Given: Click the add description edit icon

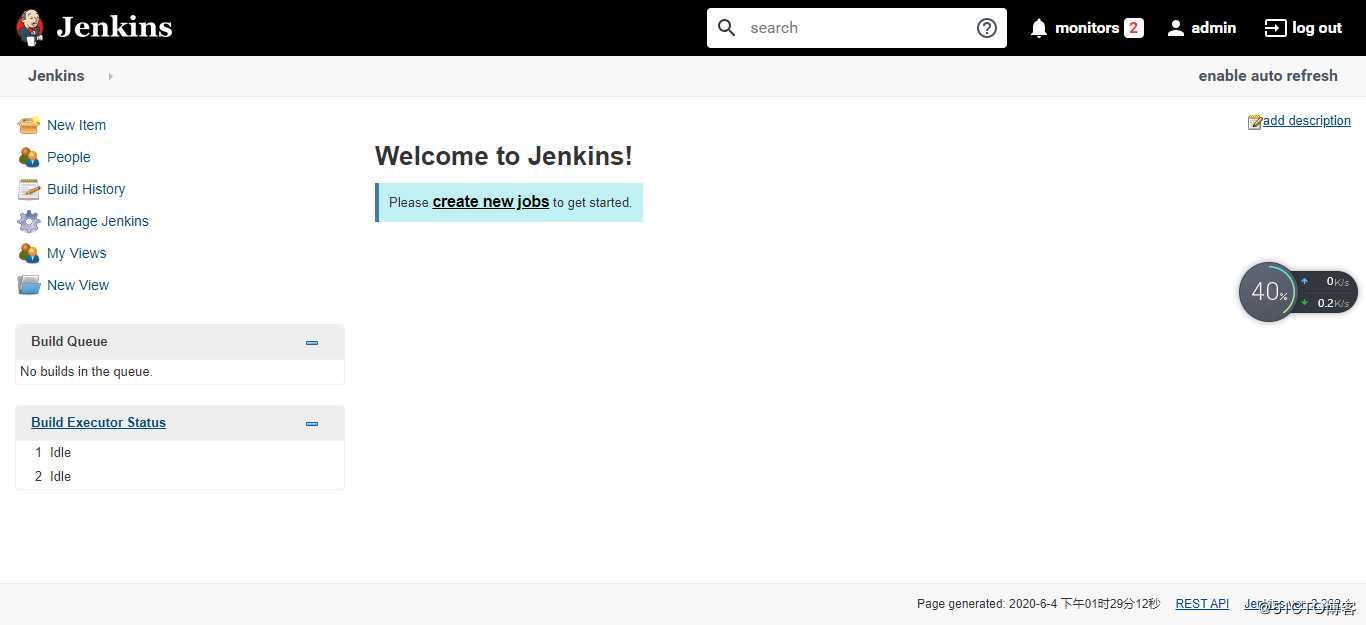Looking at the screenshot, I should [1255, 122].
